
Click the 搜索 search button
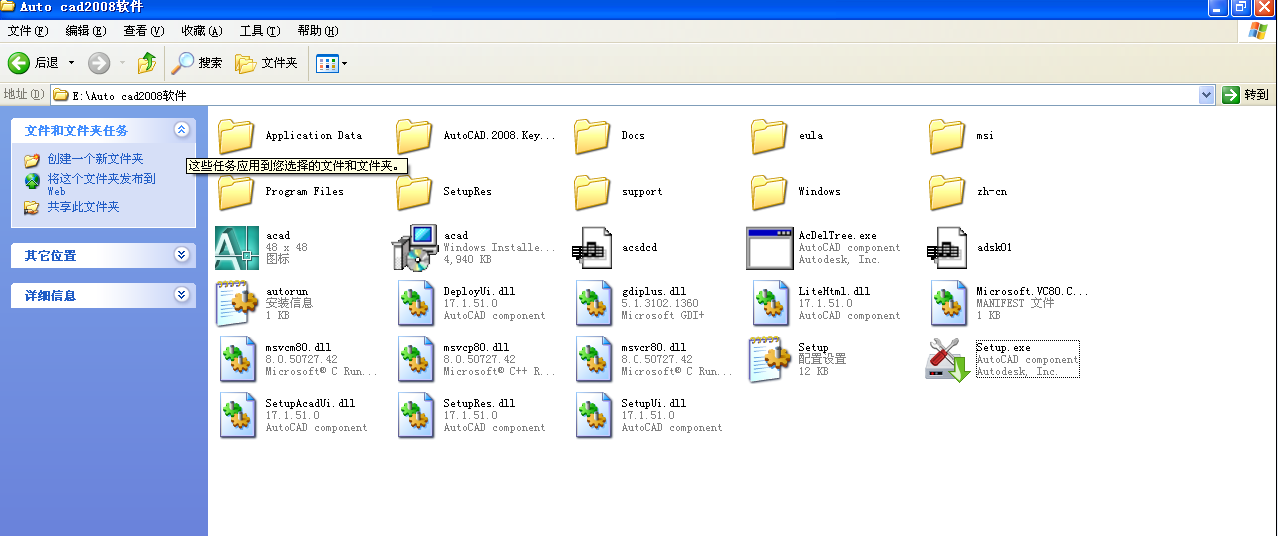(198, 63)
